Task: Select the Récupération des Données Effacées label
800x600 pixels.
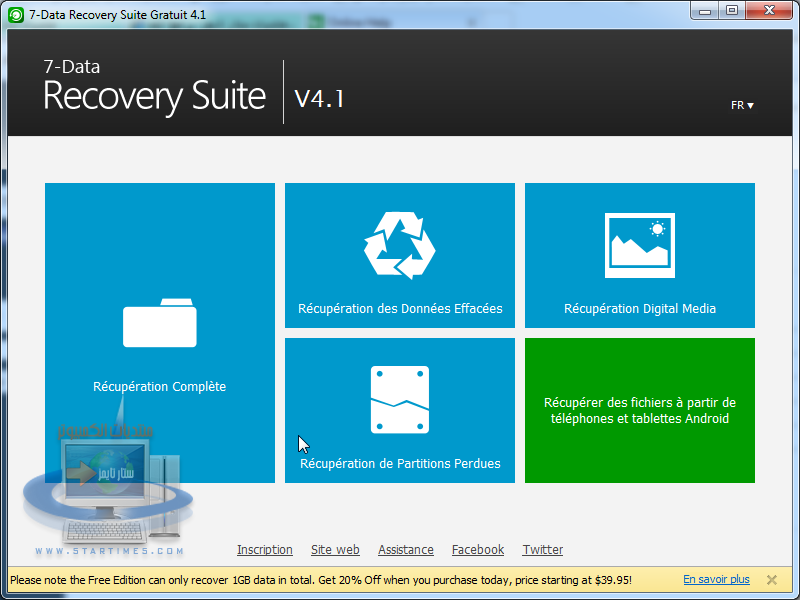Action: pyautogui.click(x=400, y=309)
